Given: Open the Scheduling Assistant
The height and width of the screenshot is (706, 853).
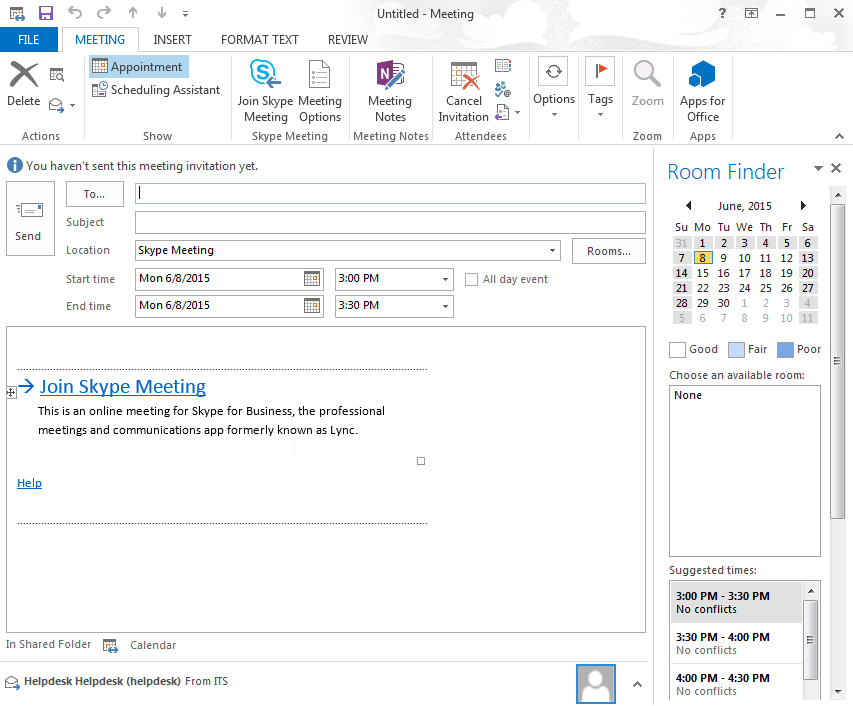Looking at the screenshot, I should pos(156,89).
